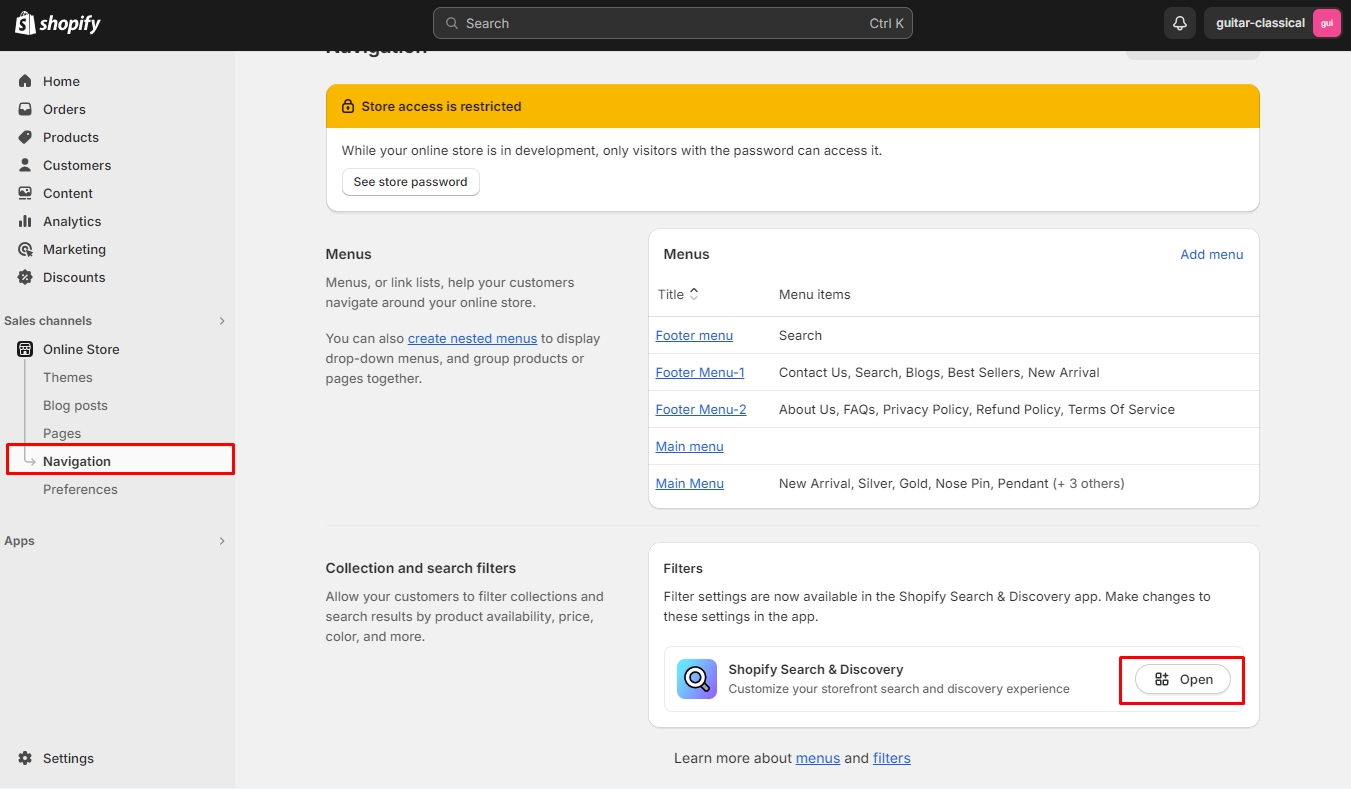Expand the Sales channels section chevron
Viewport: 1351px width, 789px height.
pyautogui.click(x=222, y=321)
